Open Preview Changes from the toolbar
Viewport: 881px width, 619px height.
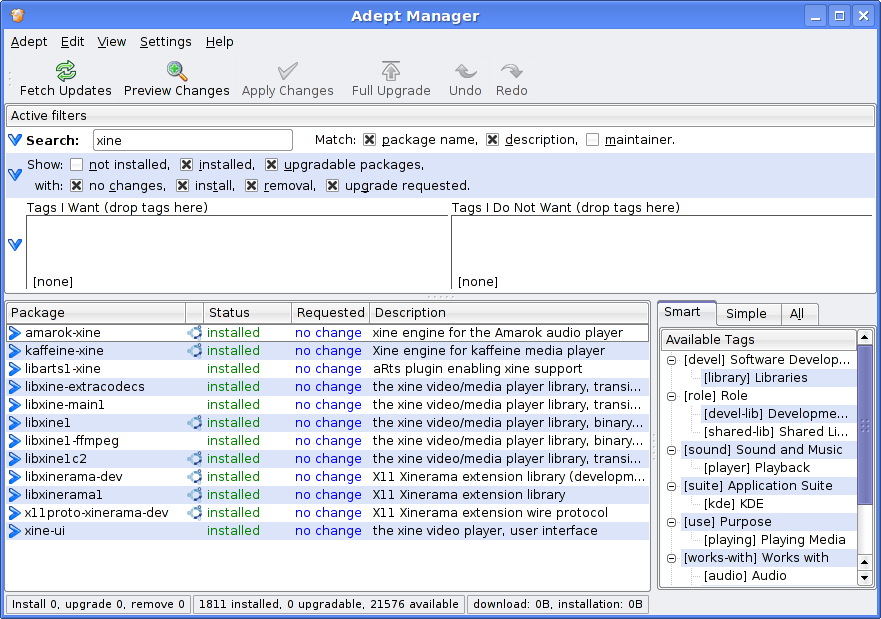click(x=177, y=71)
